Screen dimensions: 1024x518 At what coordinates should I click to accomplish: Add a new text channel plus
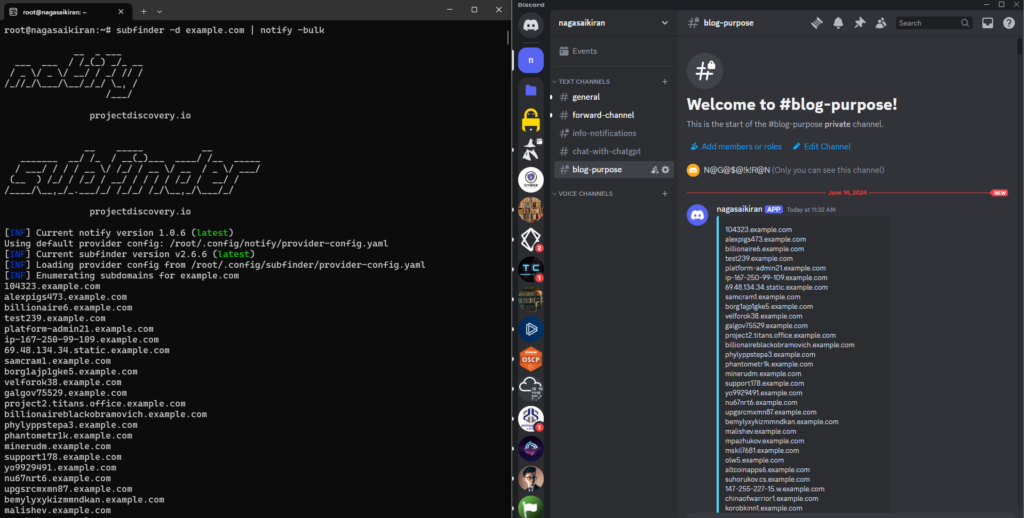(x=665, y=82)
